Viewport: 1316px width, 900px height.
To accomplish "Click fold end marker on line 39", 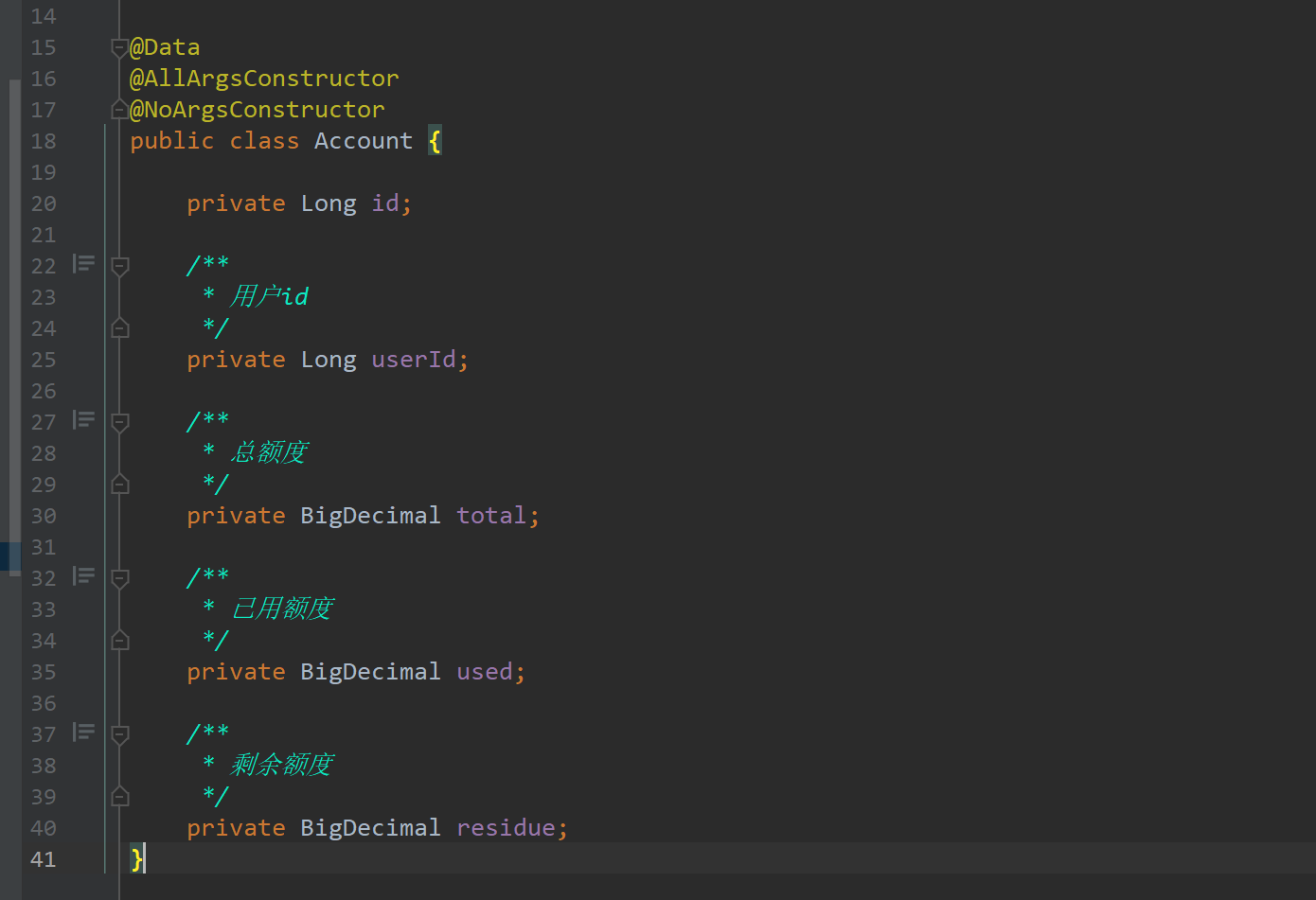I will pos(119,797).
